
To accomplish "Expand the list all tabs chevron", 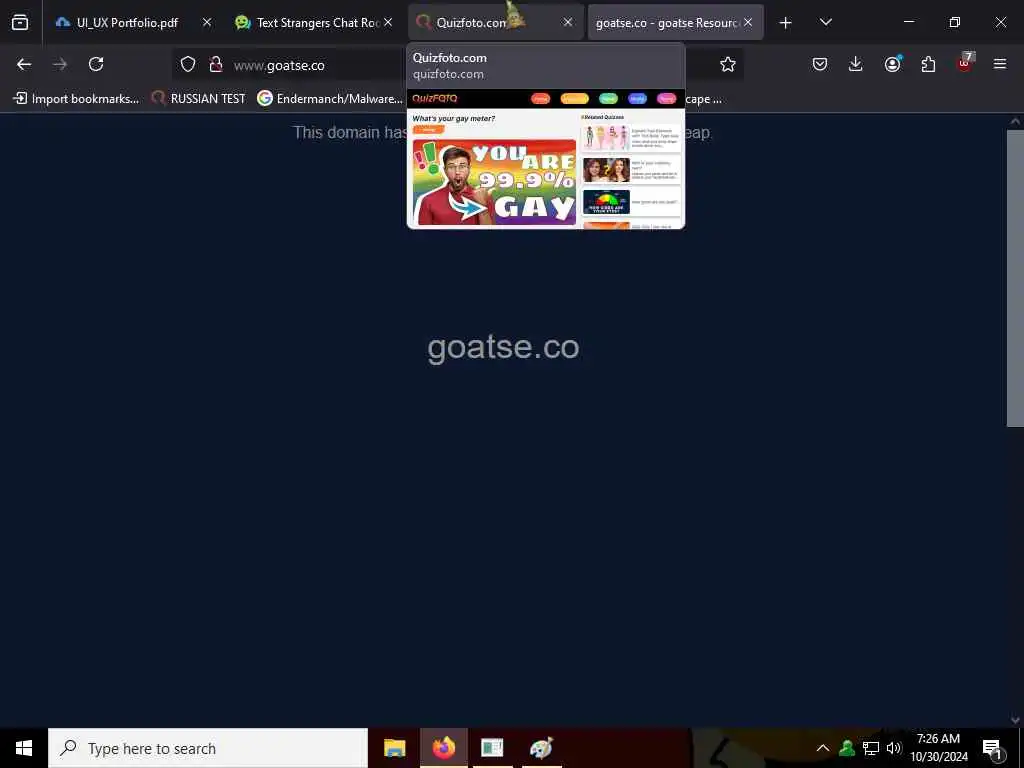I will [825, 23].
